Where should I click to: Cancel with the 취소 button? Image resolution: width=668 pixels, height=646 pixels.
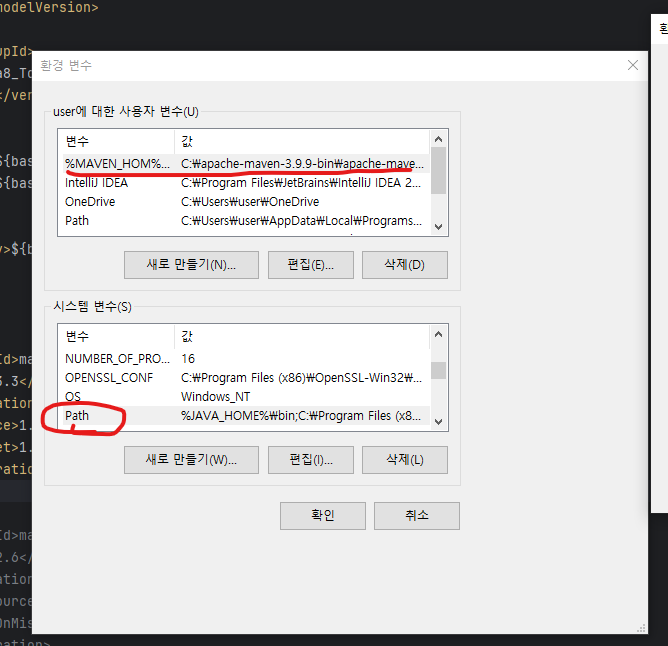(x=417, y=516)
